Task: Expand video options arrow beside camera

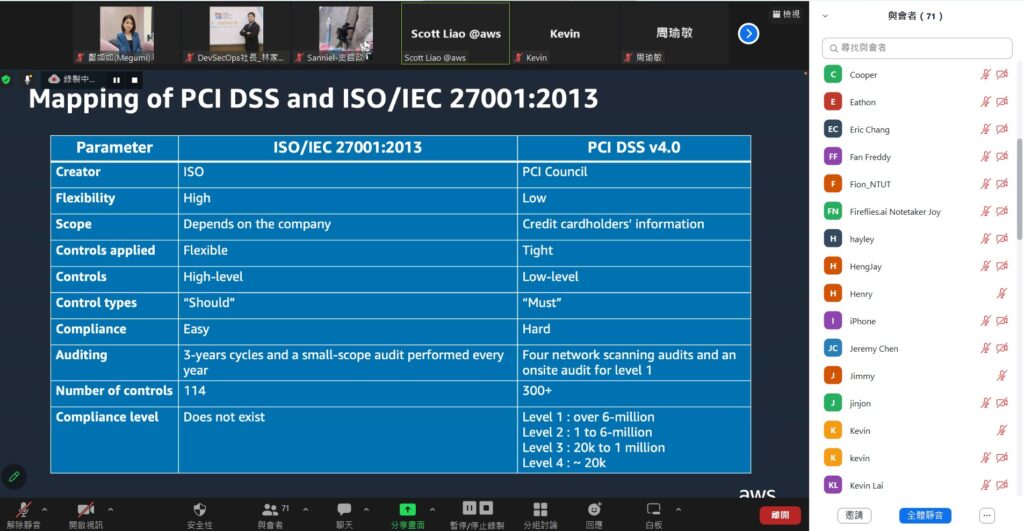Action: (110, 509)
